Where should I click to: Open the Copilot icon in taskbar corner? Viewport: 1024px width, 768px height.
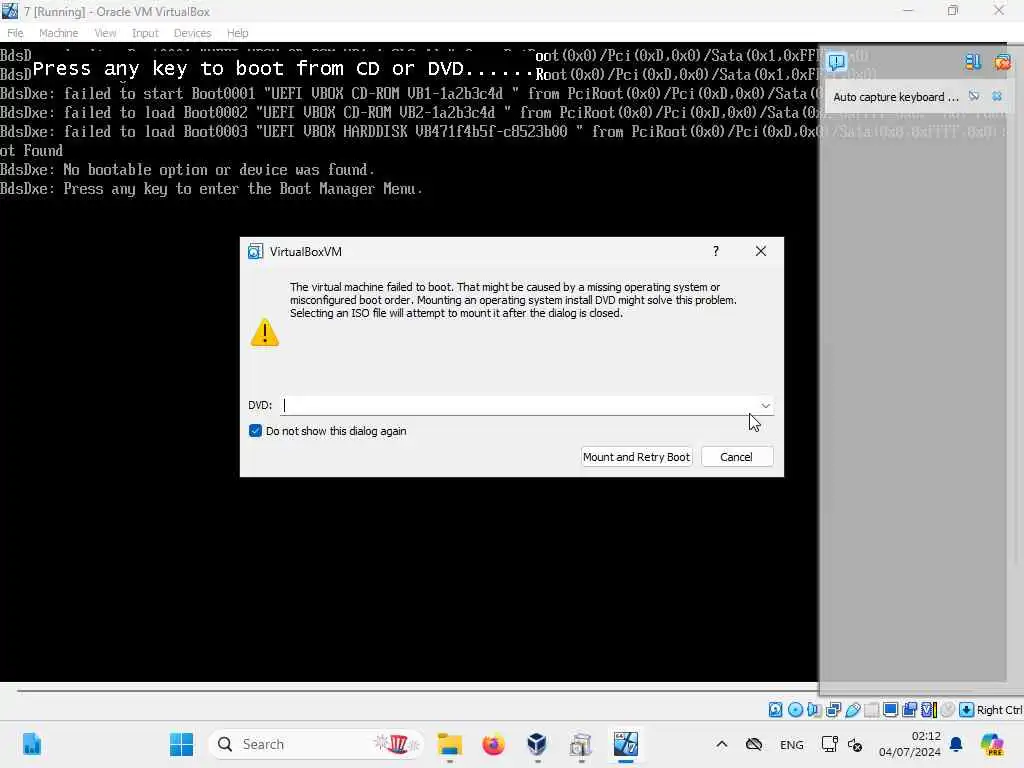[993, 744]
